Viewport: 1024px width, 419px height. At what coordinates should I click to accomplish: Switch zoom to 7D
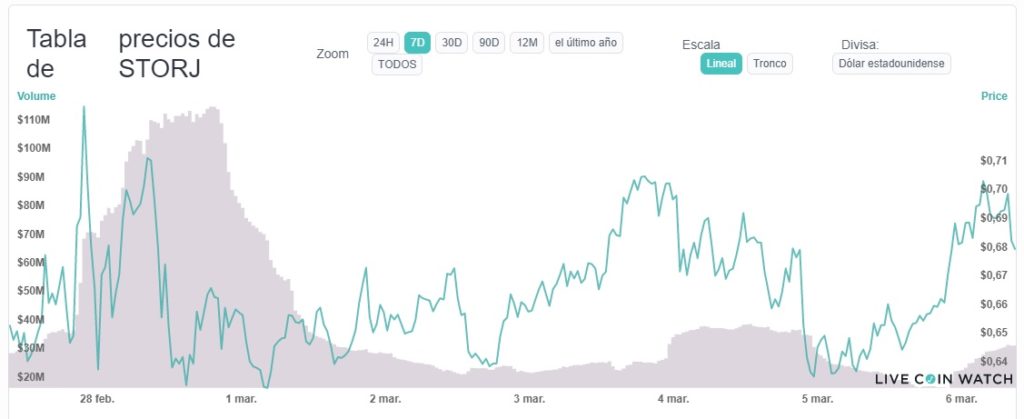[418, 42]
